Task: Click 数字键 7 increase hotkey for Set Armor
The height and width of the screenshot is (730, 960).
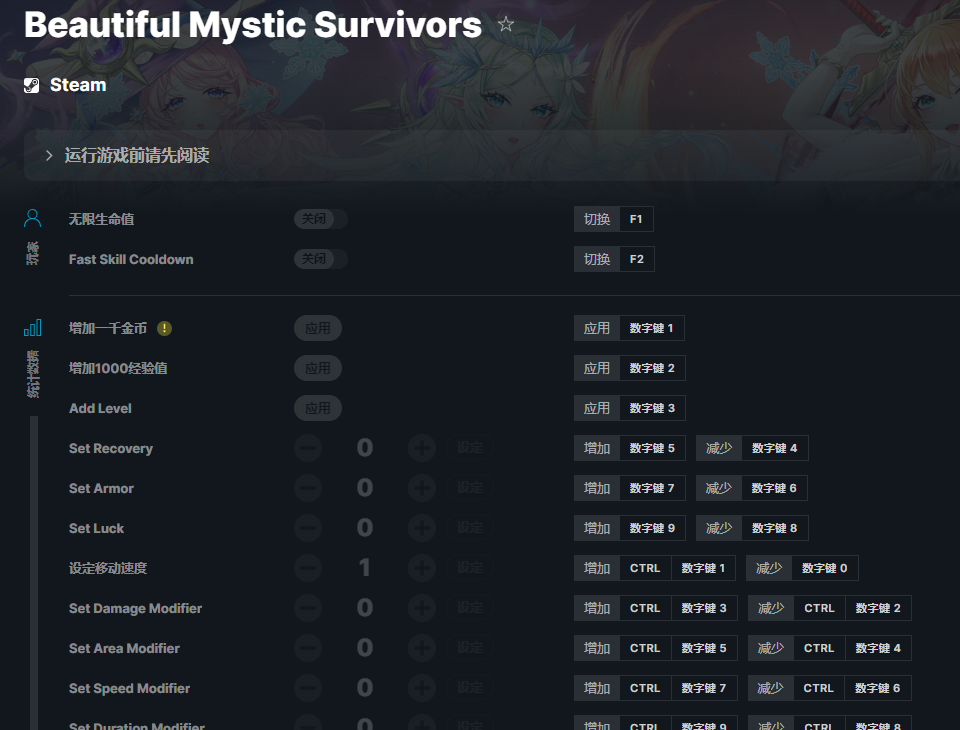Action: [652, 488]
